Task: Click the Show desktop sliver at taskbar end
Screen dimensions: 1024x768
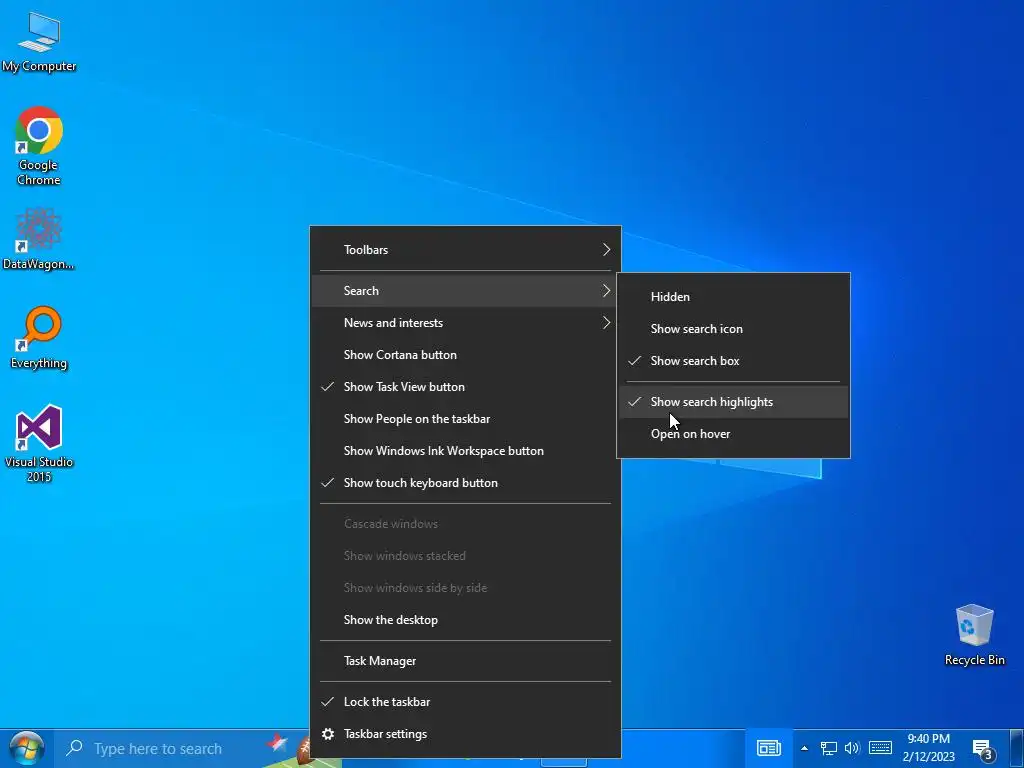Action: point(1017,748)
